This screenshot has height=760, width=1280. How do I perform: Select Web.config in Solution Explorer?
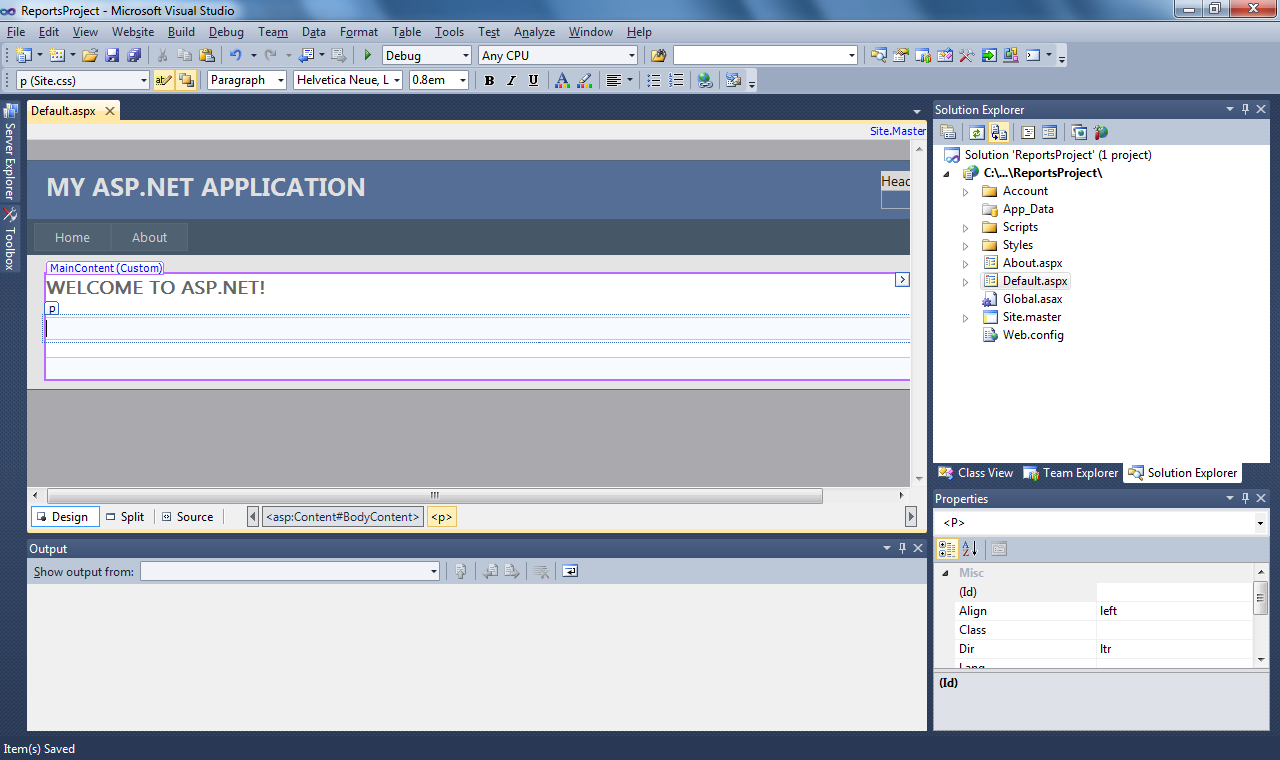(x=1033, y=335)
